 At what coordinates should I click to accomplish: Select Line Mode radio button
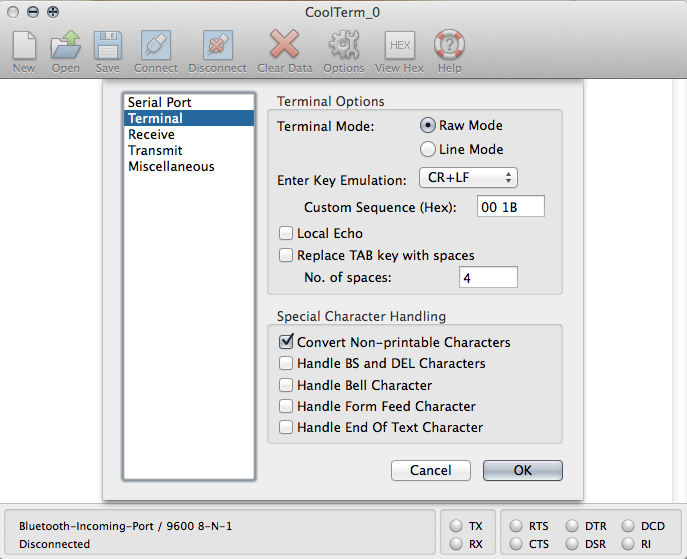[428, 149]
